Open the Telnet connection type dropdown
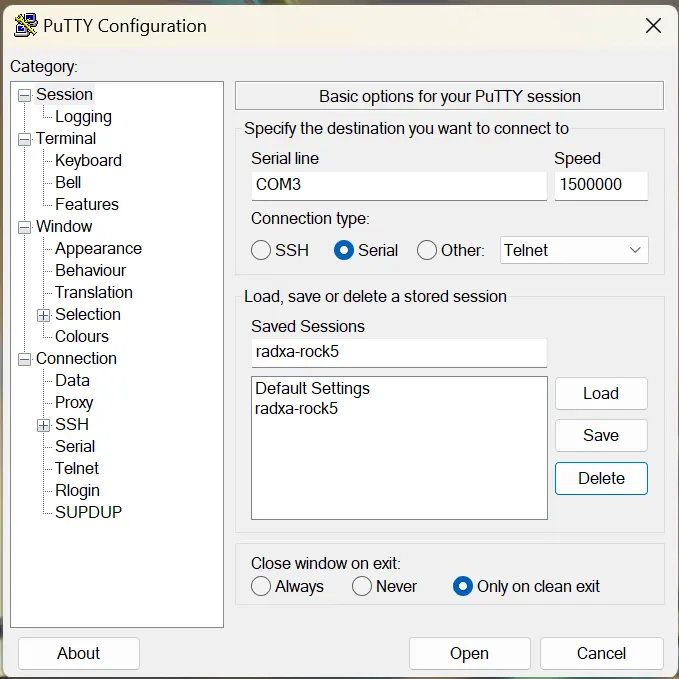Image resolution: width=679 pixels, height=679 pixels. pos(574,250)
